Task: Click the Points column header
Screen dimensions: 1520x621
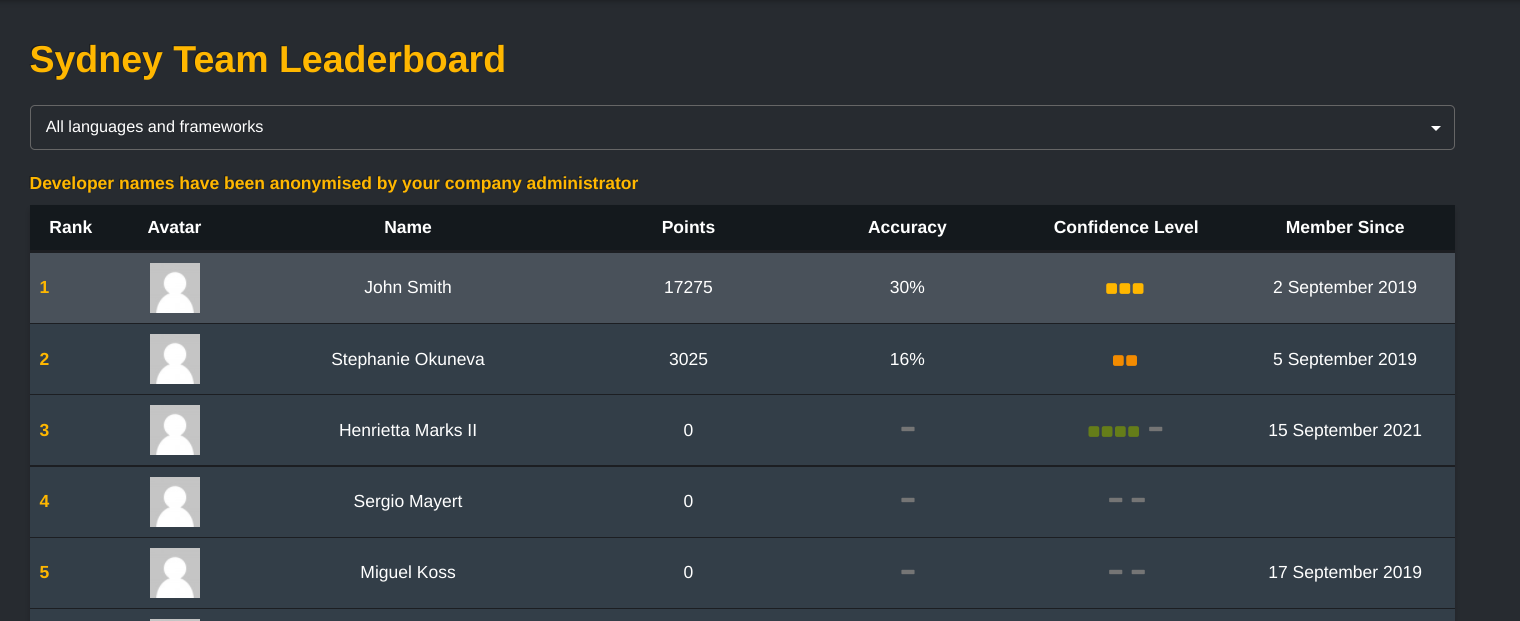Action: (688, 227)
